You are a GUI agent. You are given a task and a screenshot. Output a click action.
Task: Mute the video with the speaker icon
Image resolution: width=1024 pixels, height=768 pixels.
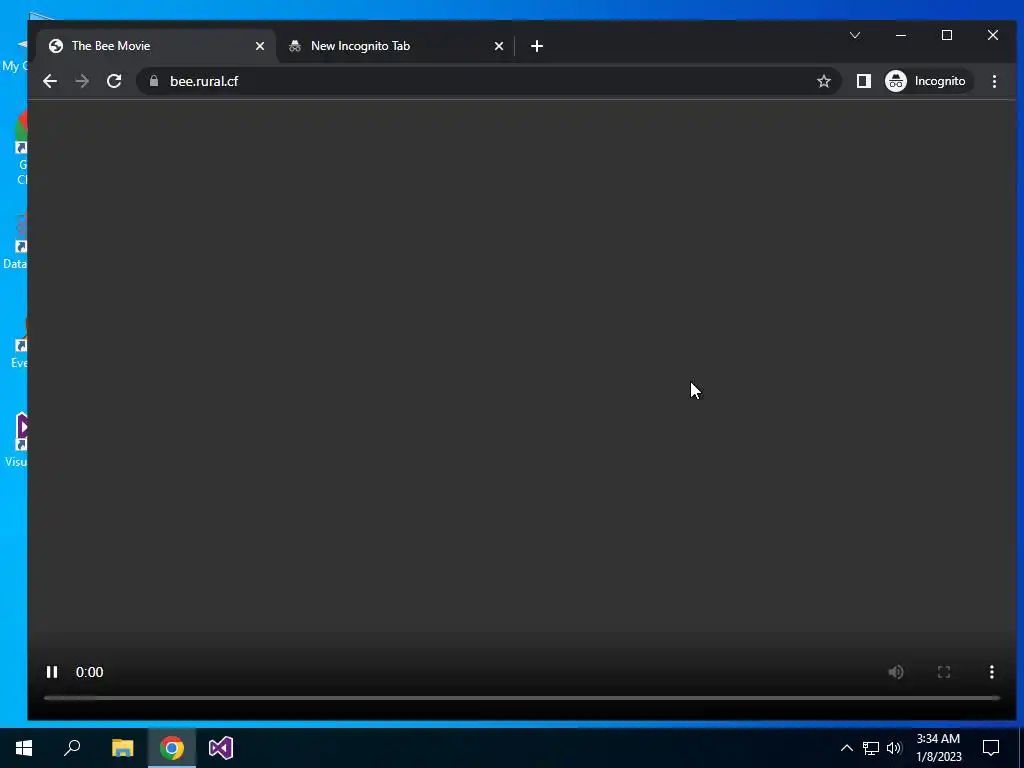(895, 672)
